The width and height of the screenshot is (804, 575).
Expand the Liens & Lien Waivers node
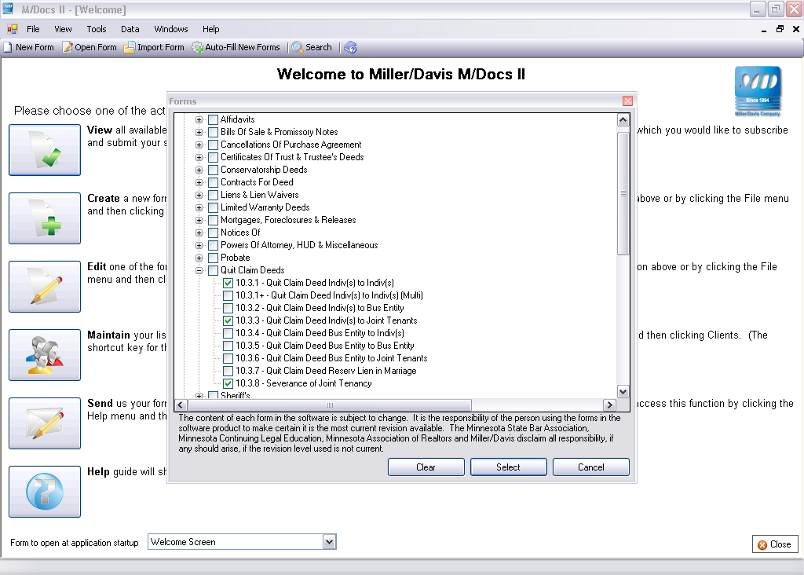pos(199,195)
